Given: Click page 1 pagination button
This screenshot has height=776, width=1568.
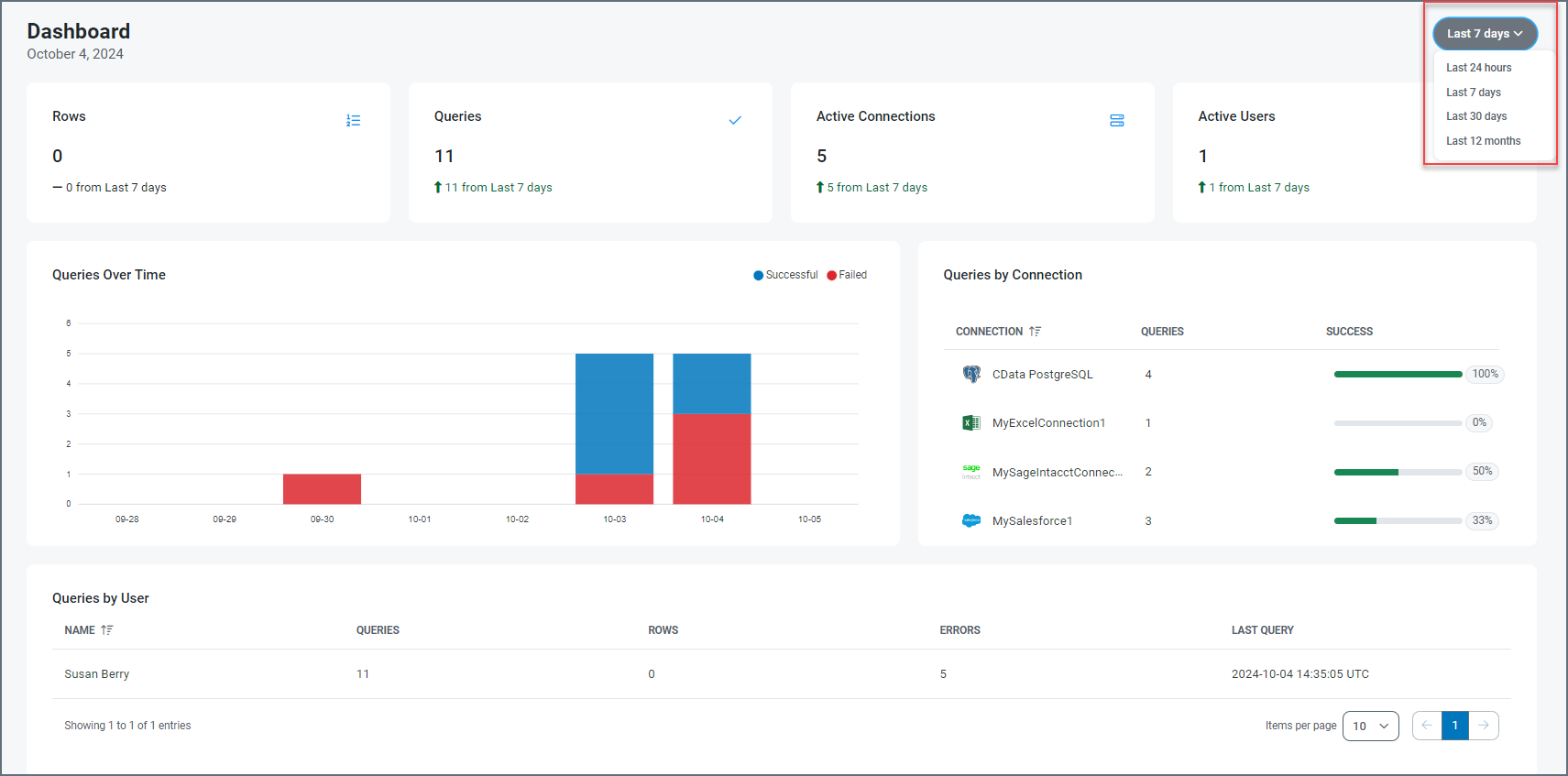Looking at the screenshot, I should [x=1454, y=726].
